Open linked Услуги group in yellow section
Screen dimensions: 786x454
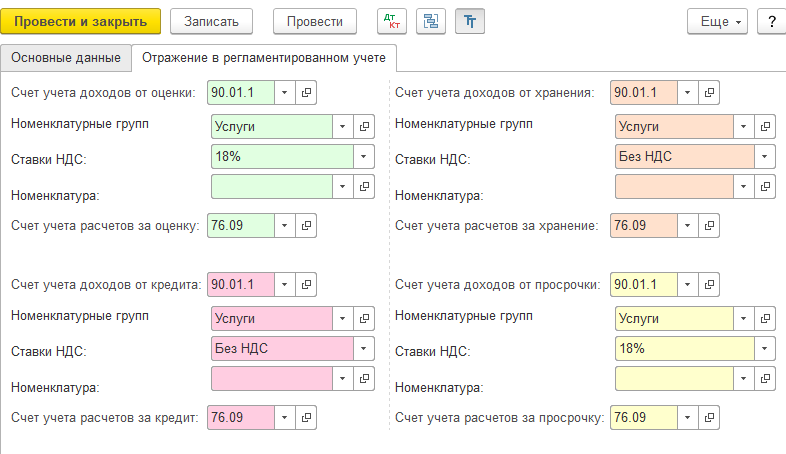tap(765, 318)
